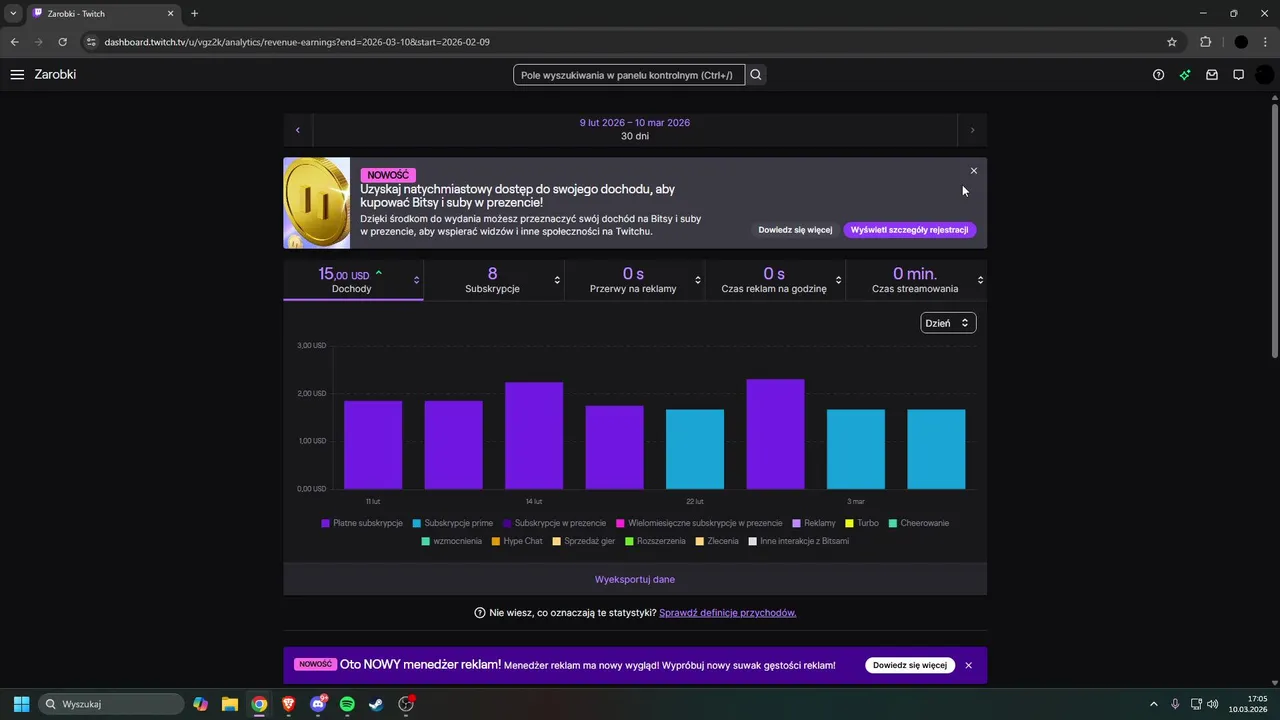Open Chrome extensions puzzle icon
This screenshot has height=720, width=1280.
(x=1205, y=42)
